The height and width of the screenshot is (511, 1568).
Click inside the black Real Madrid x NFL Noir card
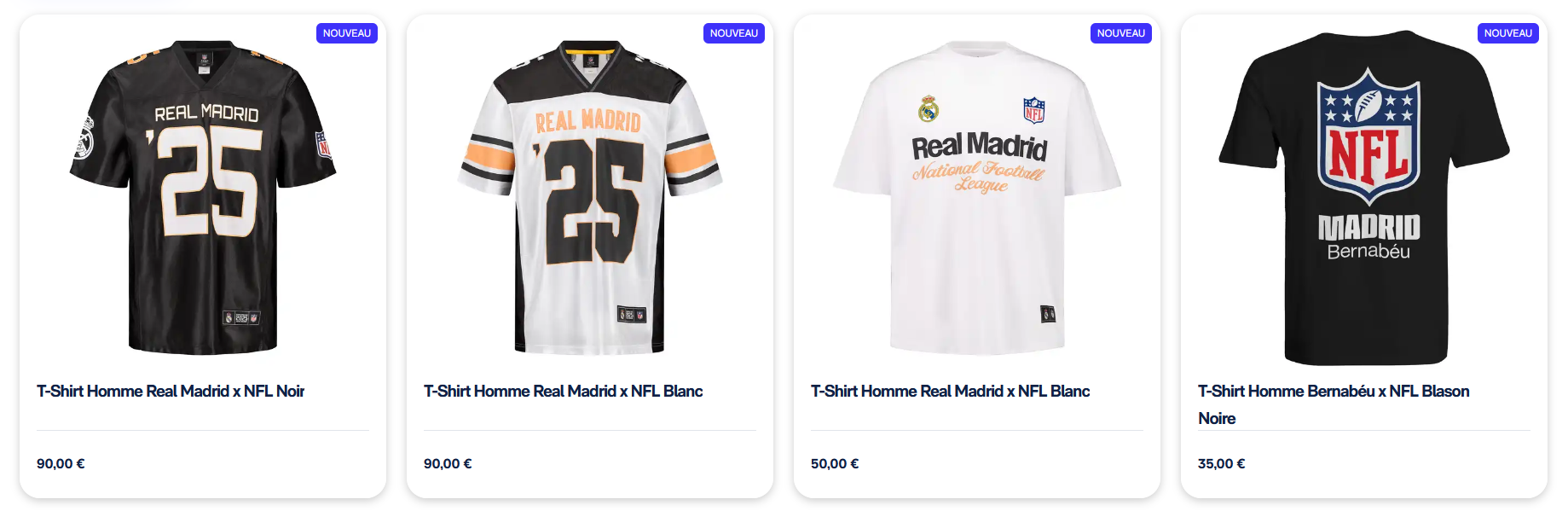[x=202, y=256]
